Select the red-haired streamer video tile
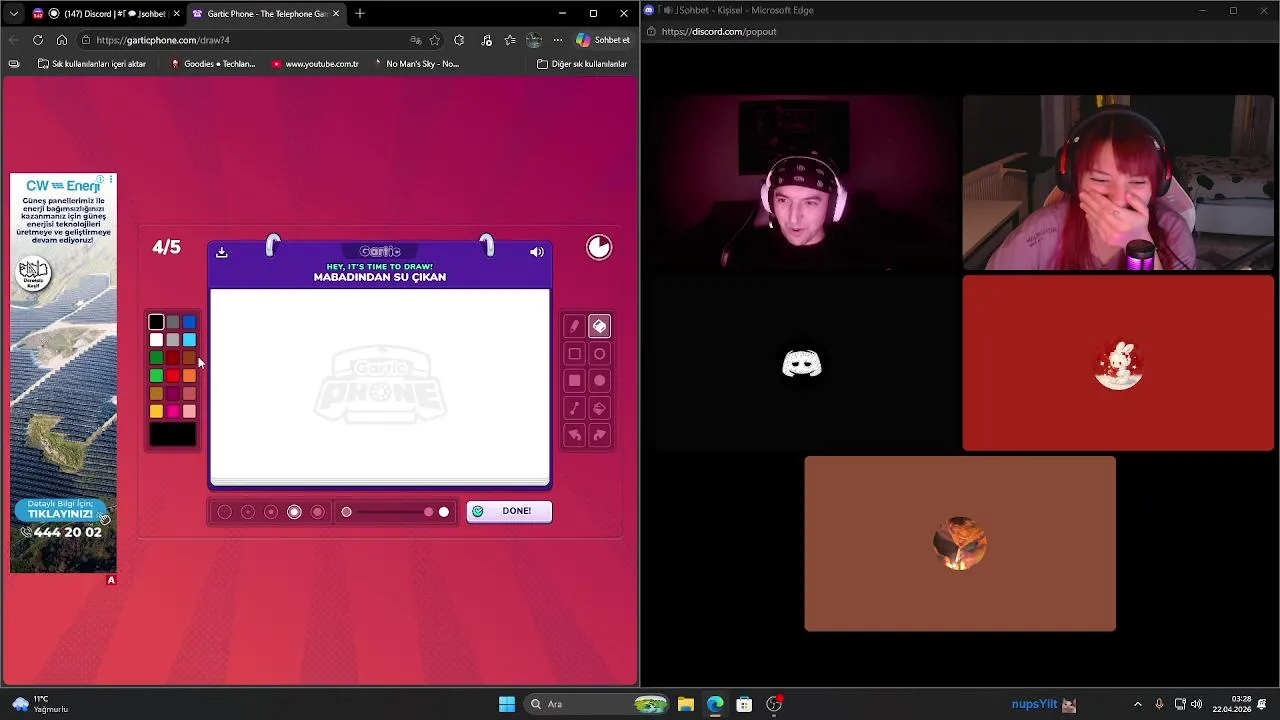 (x=1118, y=183)
